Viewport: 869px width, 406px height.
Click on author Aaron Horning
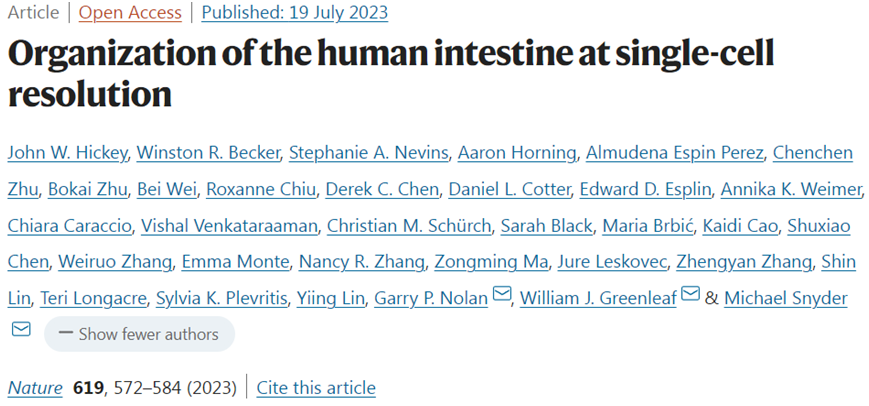pos(517,152)
